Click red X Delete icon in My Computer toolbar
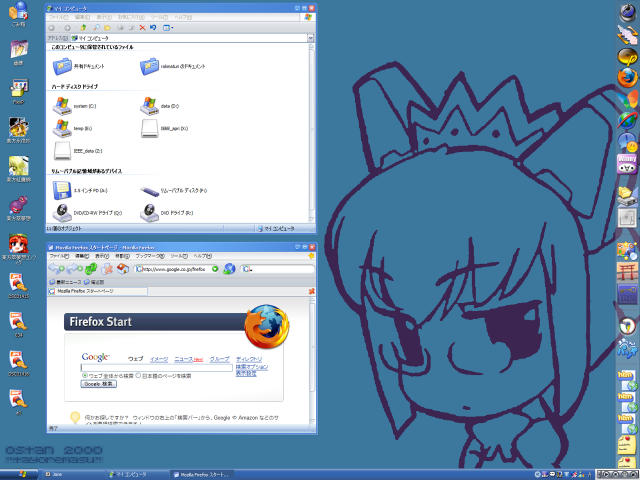Screen dimensions: 640x480 (x=142, y=28)
